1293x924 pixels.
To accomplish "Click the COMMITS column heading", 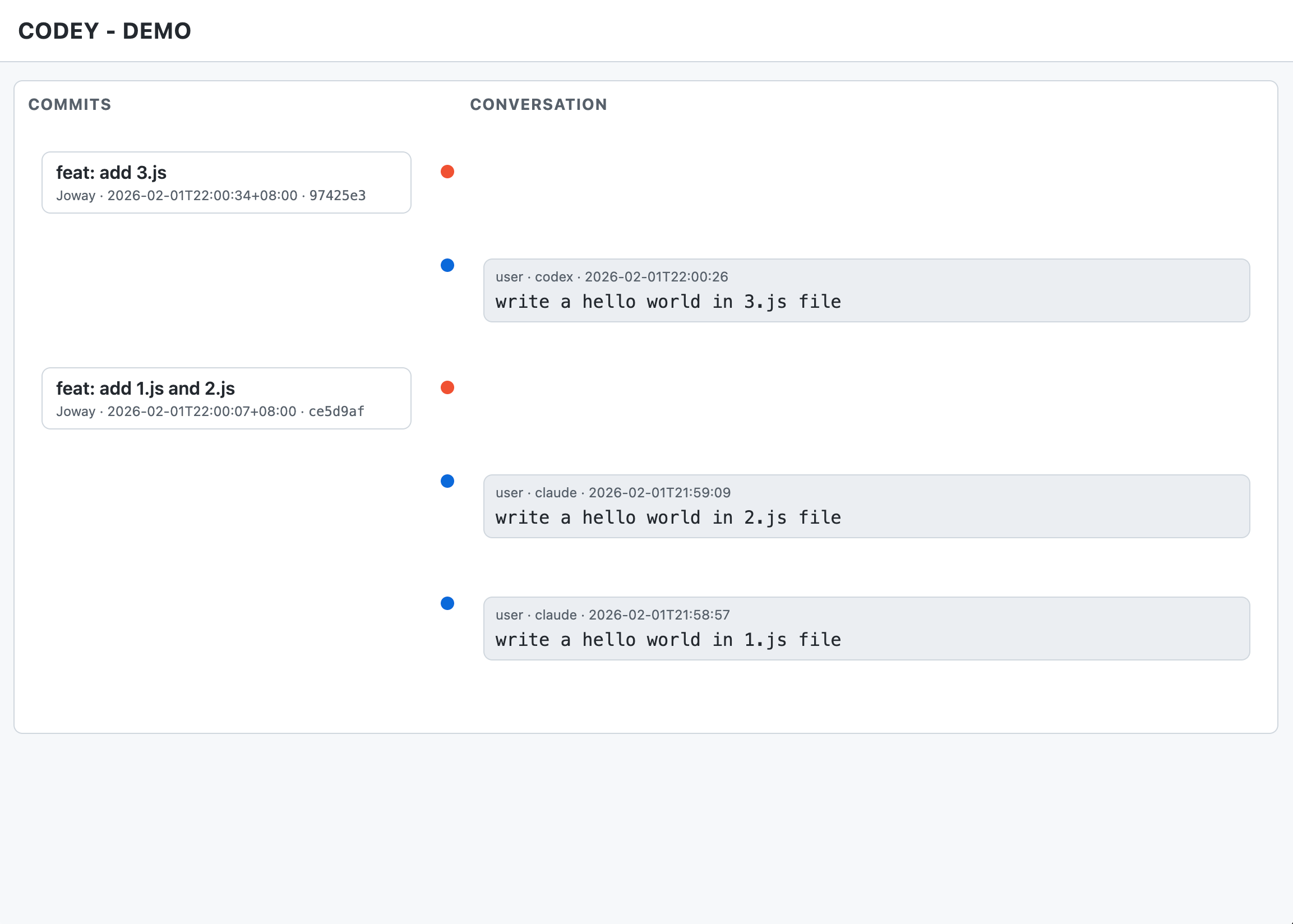I will tap(70, 105).
